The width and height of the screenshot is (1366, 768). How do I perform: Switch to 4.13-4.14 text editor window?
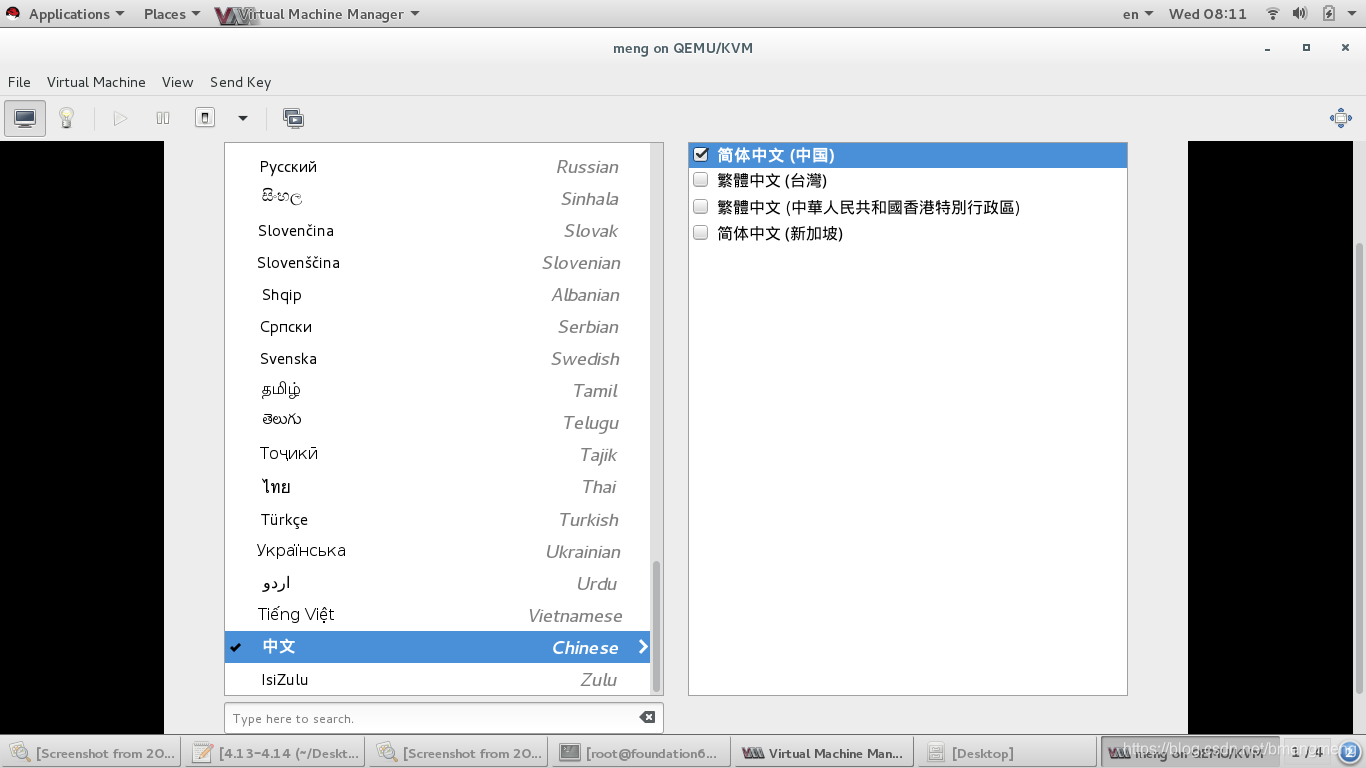(x=275, y=753)
